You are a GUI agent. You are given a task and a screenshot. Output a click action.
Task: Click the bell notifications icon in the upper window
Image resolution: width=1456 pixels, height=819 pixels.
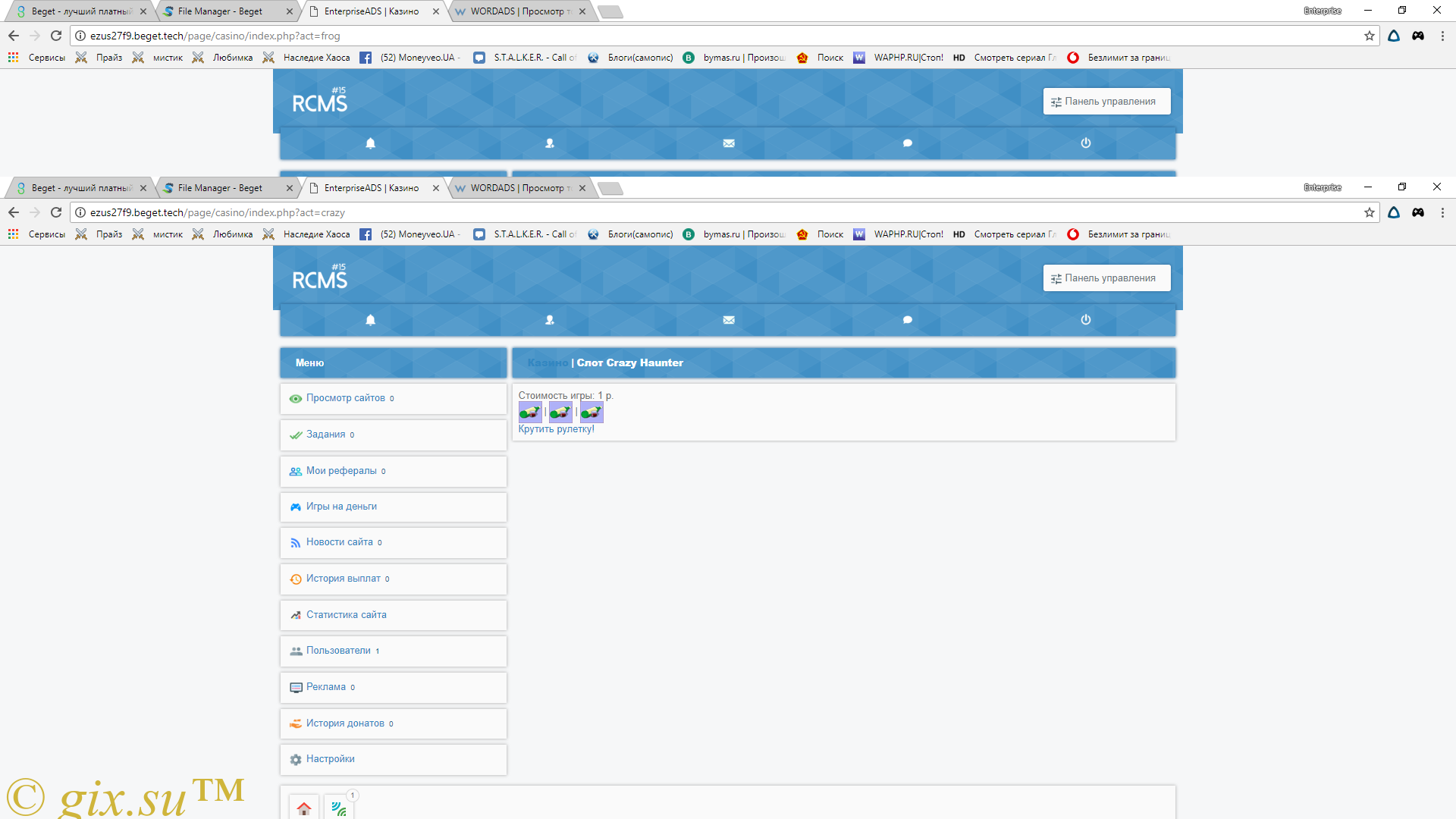[x=370, y=143]
